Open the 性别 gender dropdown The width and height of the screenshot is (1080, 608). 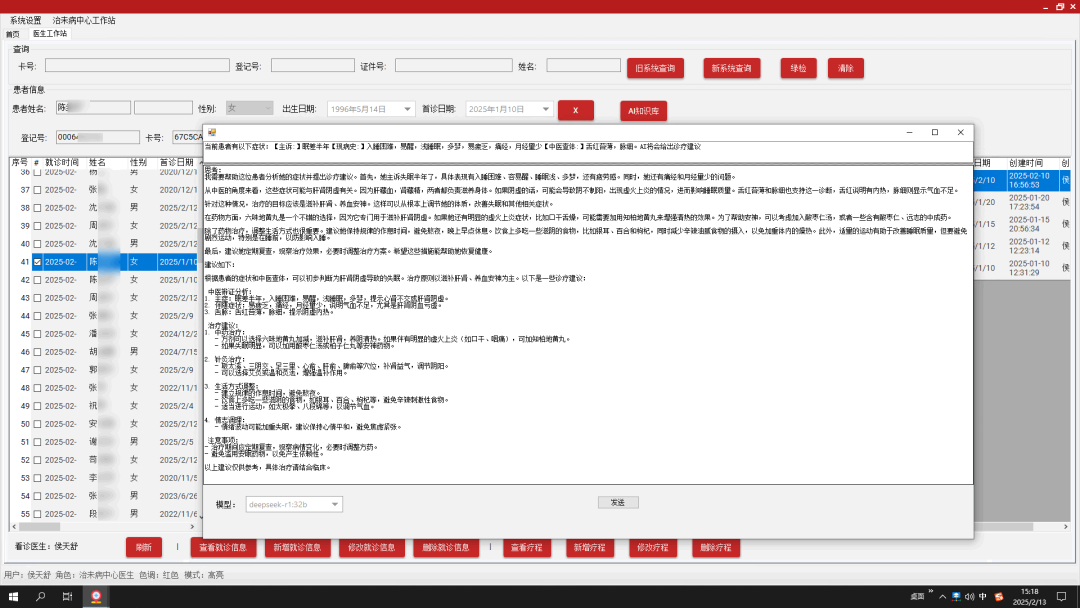point(265,109)
